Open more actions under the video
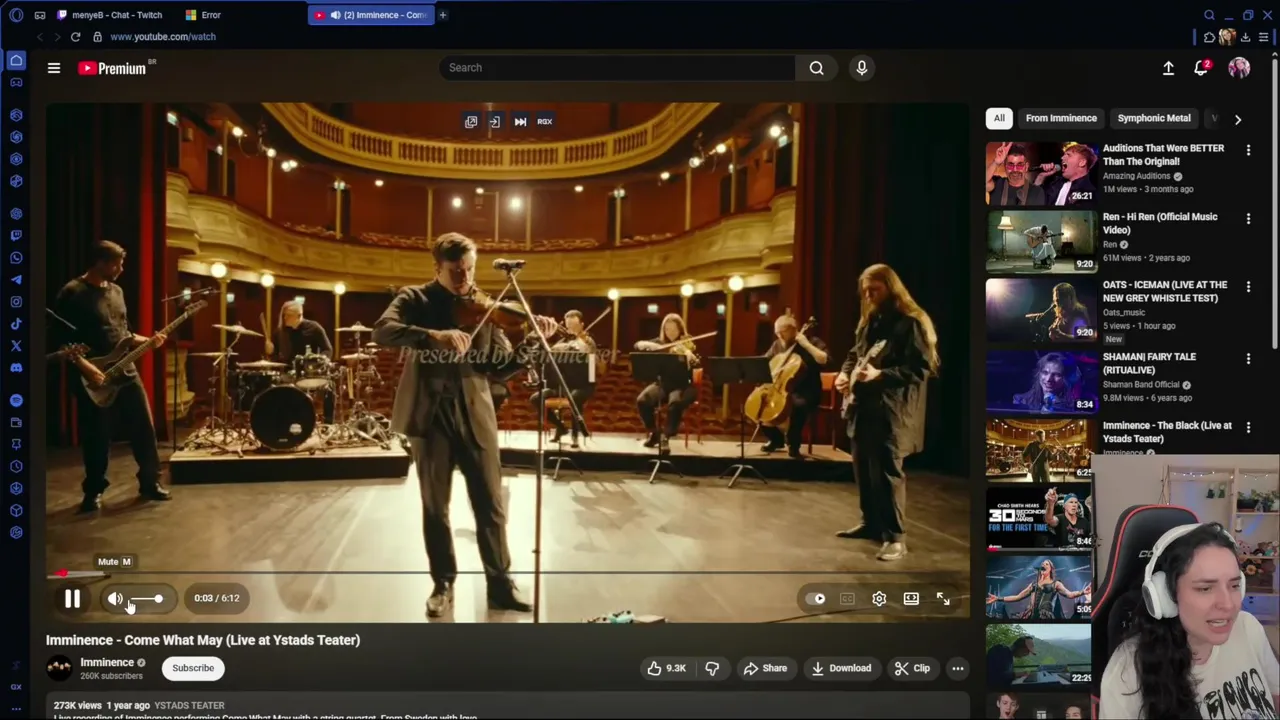This screenshot has height=720, width=1280. 958,668
